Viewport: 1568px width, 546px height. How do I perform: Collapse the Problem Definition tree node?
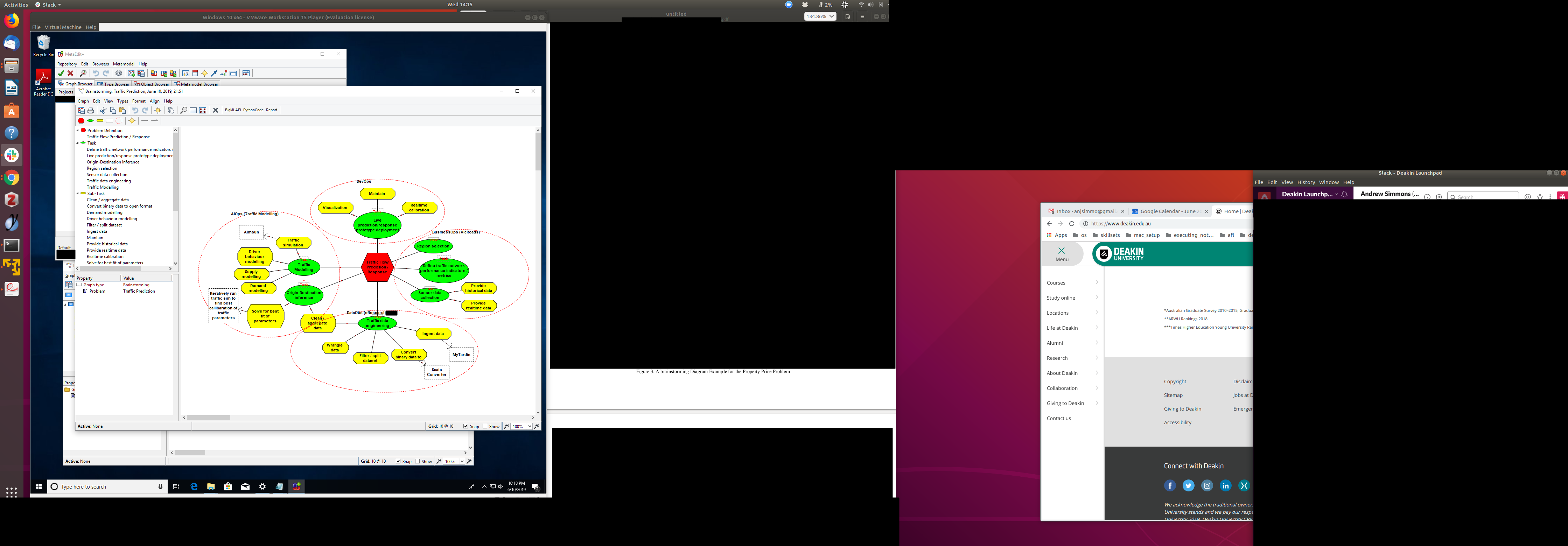[78, 130]
